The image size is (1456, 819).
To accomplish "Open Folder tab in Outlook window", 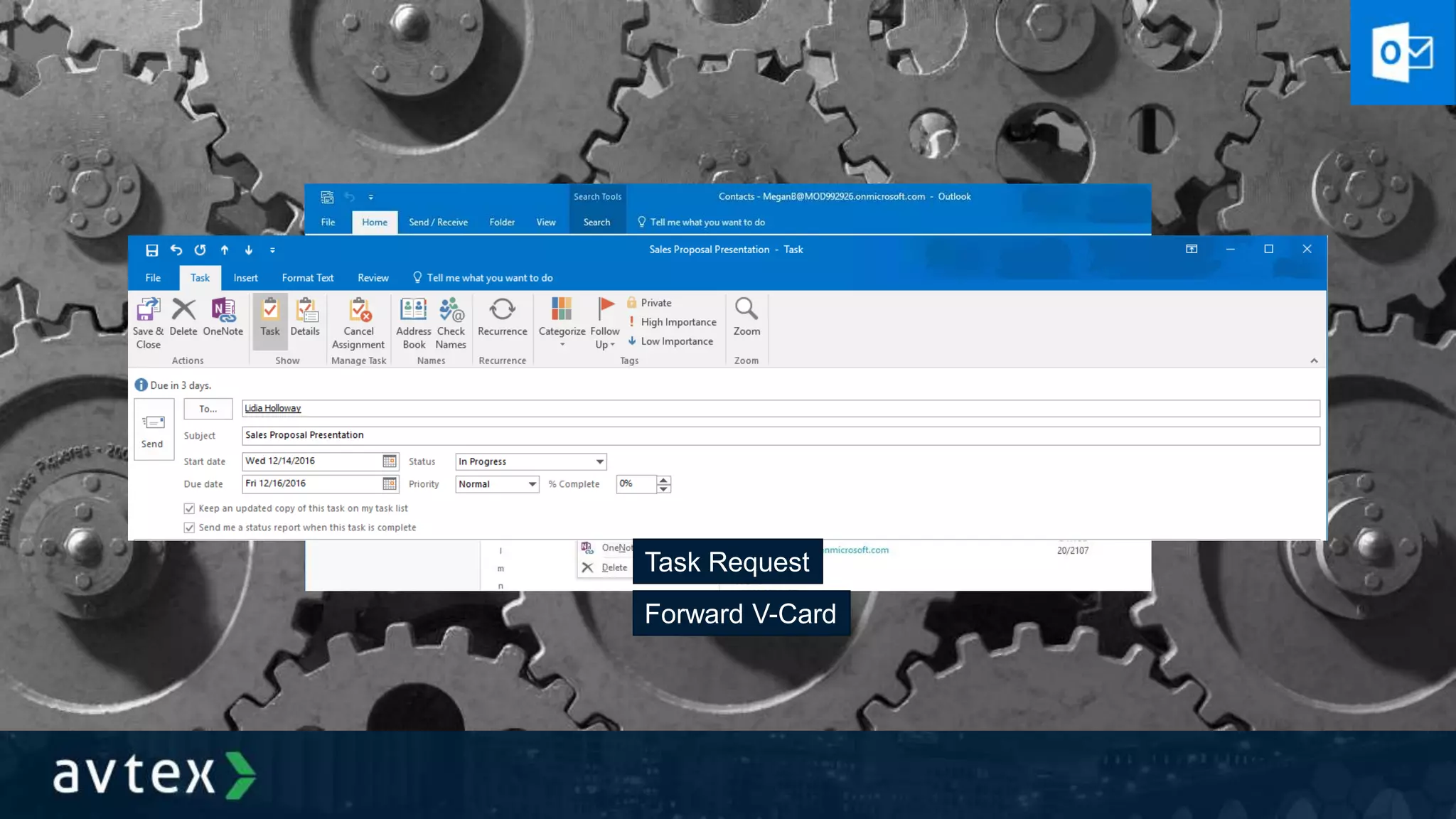I will tap(502, 223).
